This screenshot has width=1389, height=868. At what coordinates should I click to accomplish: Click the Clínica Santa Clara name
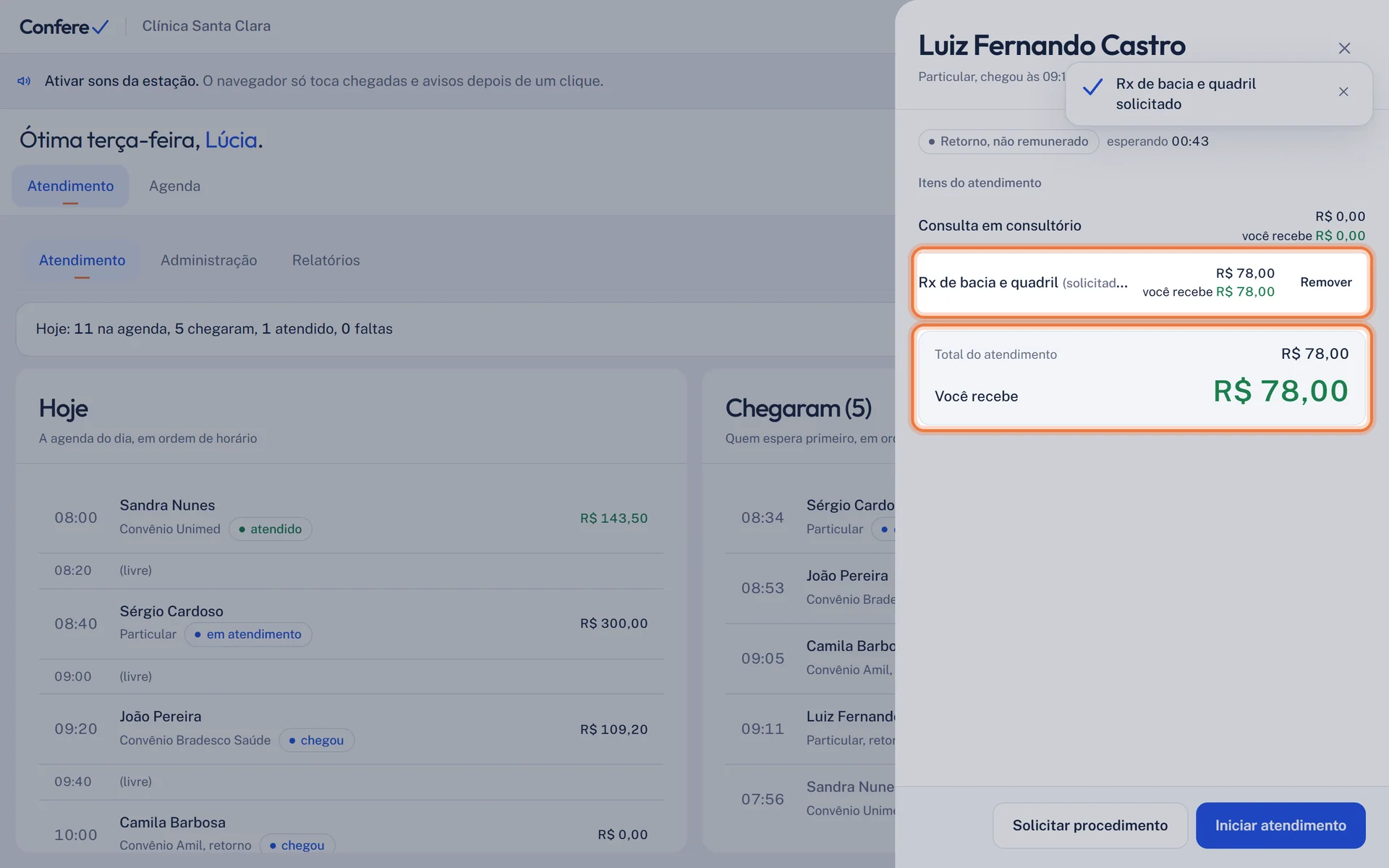coord(206,26)
